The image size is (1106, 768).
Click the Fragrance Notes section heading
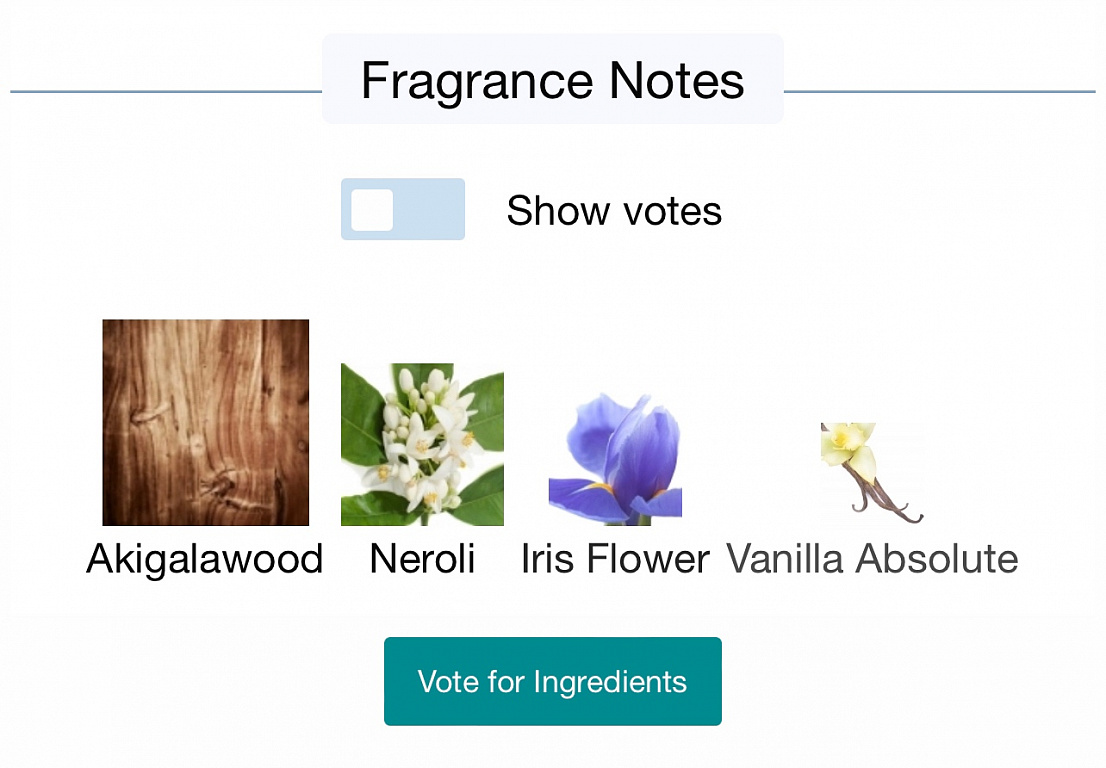coord(552,80)
